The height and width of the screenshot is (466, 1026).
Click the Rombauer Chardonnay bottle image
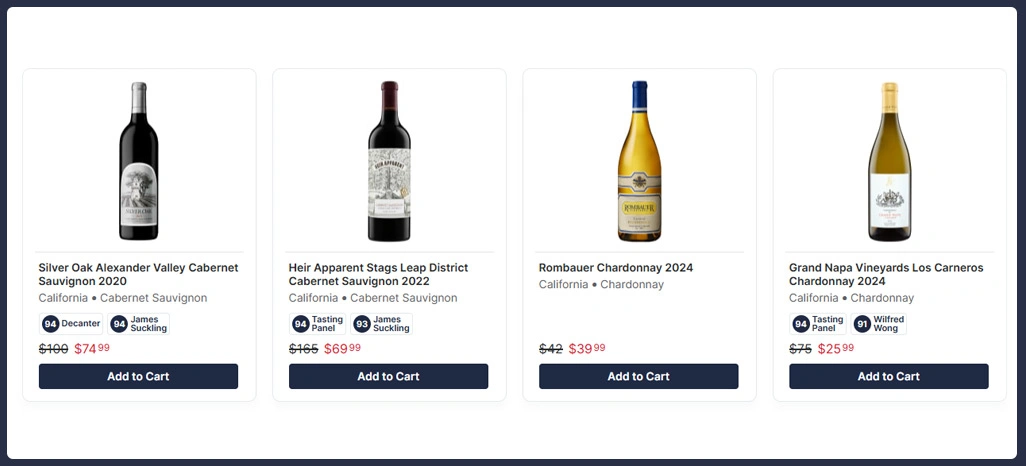[x=639, y=162]
